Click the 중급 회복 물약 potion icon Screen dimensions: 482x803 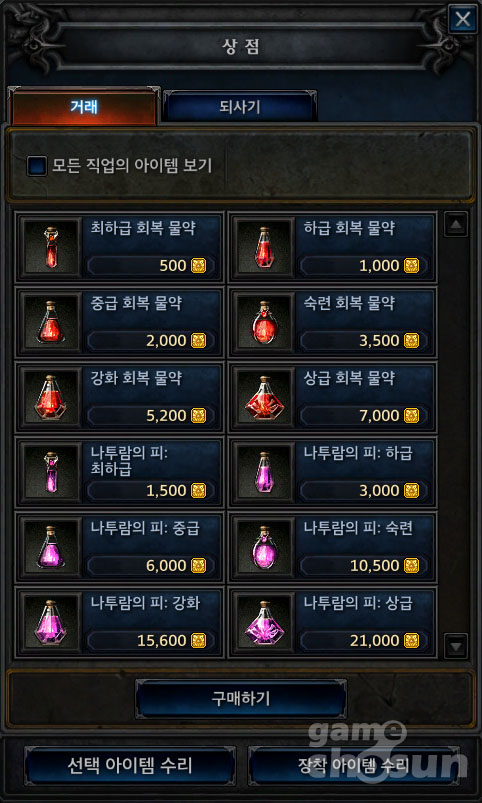[51, 322]
